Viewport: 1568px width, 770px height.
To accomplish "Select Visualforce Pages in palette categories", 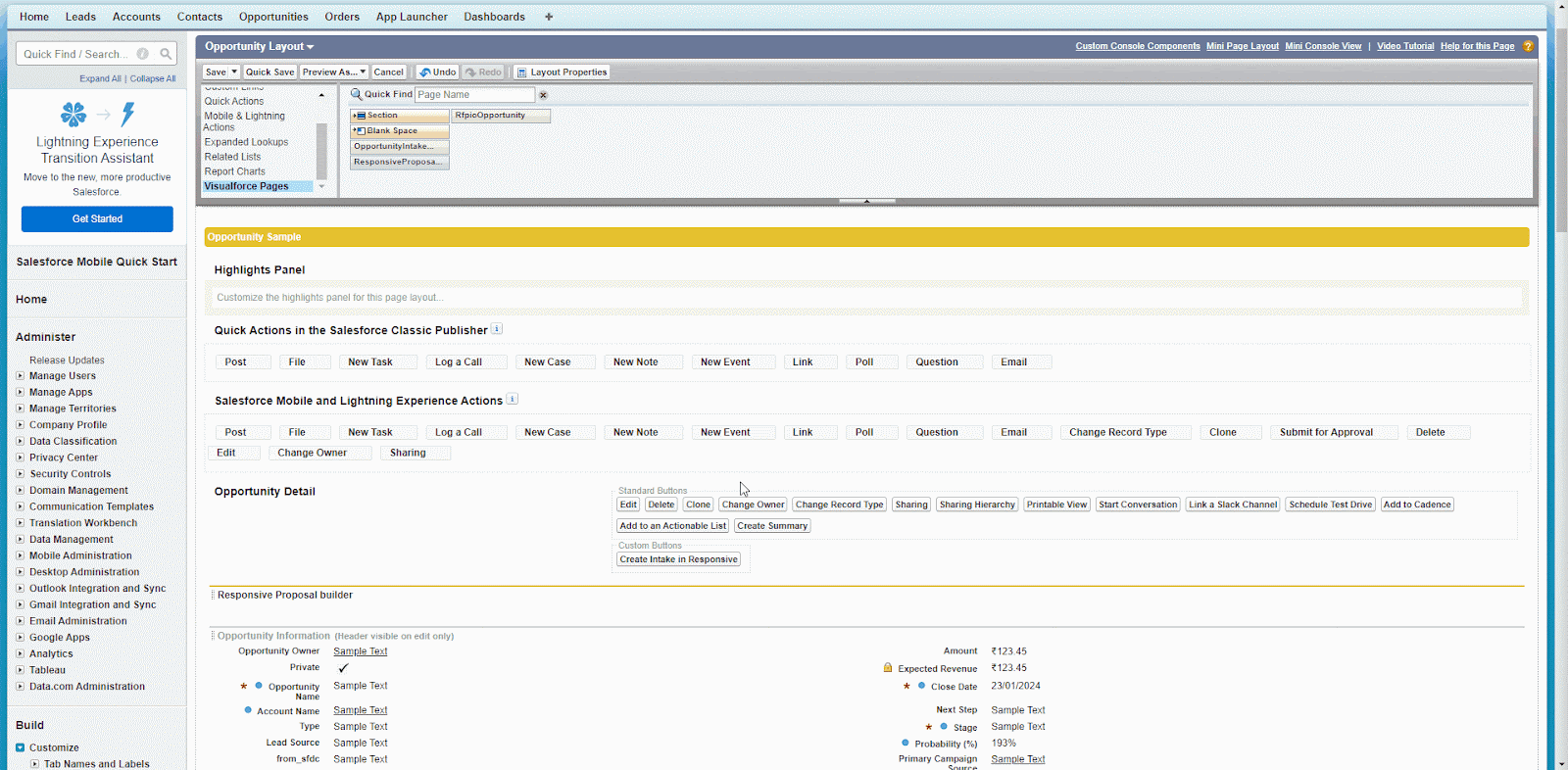I will tap(258, 186).
